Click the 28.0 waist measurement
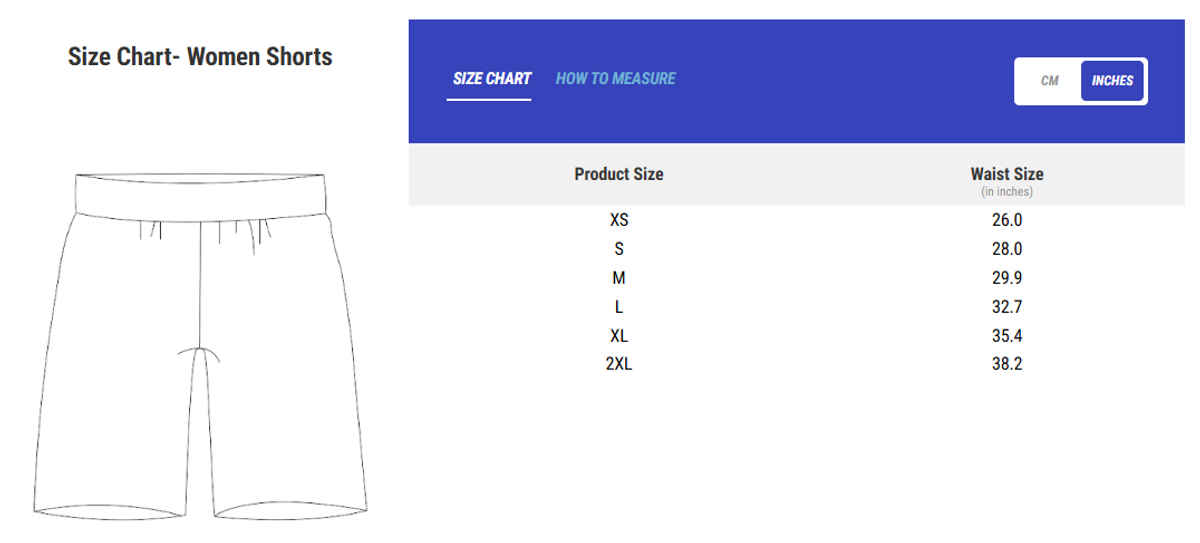 coord(1006,249)
